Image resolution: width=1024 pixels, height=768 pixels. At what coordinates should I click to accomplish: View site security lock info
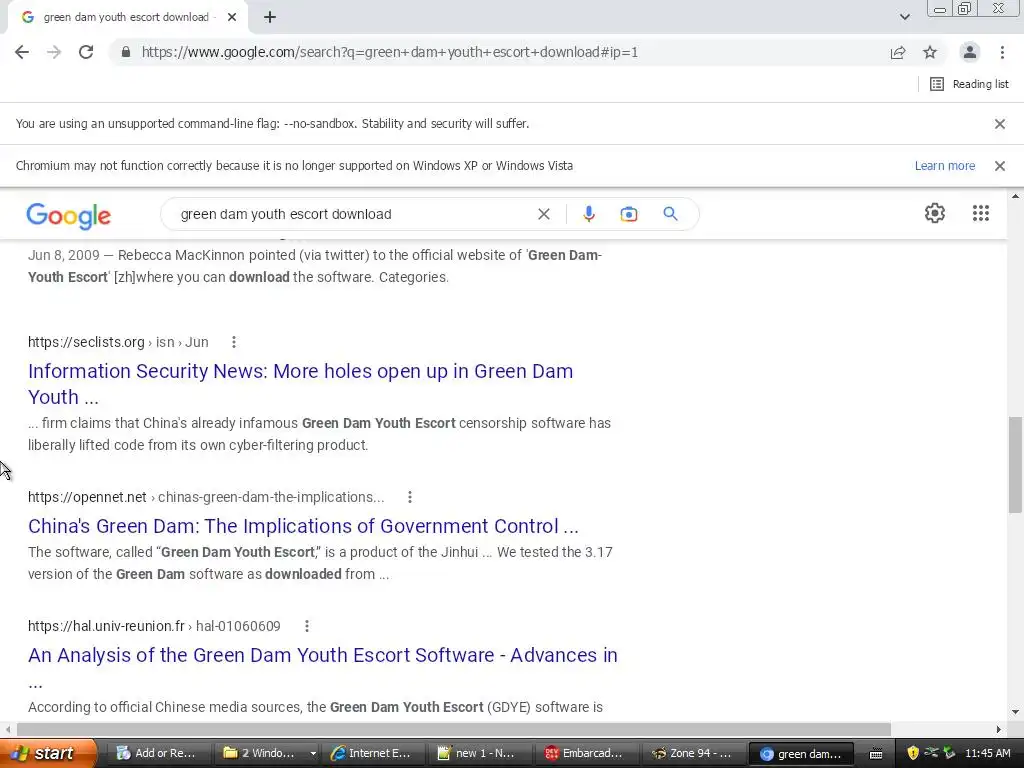click(x=126, y=52)
